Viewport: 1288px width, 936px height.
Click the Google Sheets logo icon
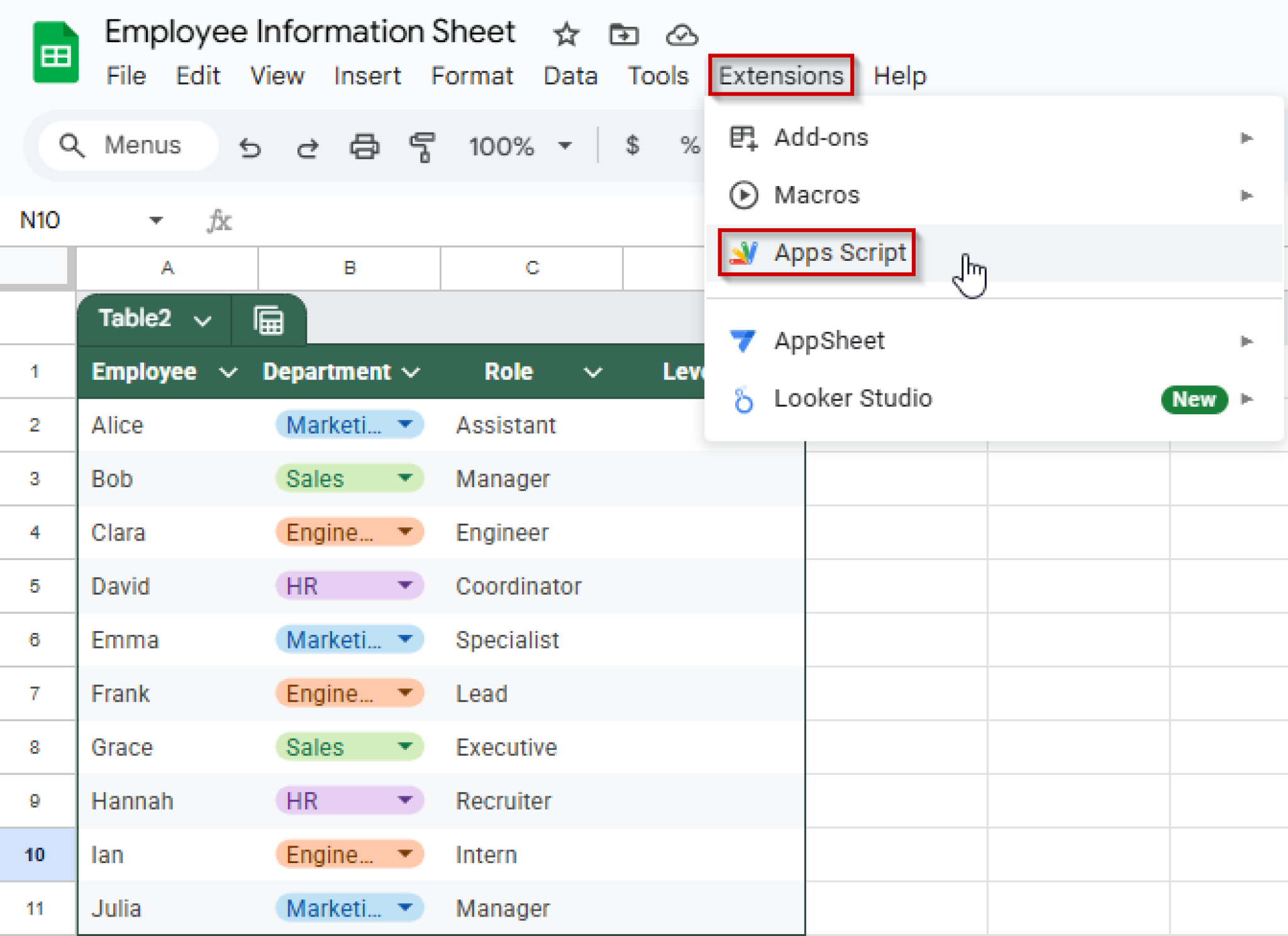(55, 52)
